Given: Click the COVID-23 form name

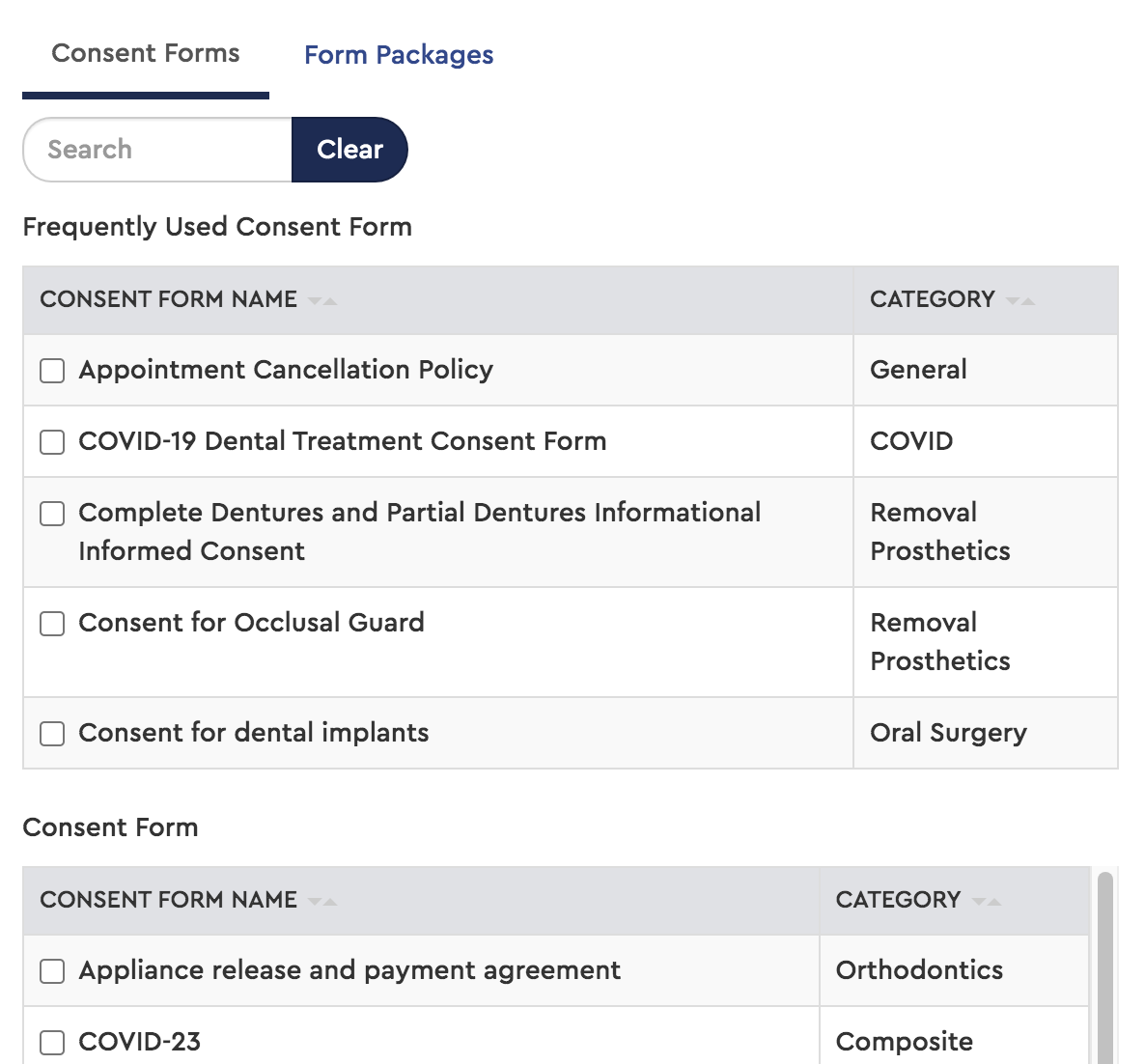Looking at the screenshot, I should tap(139, 1042).
